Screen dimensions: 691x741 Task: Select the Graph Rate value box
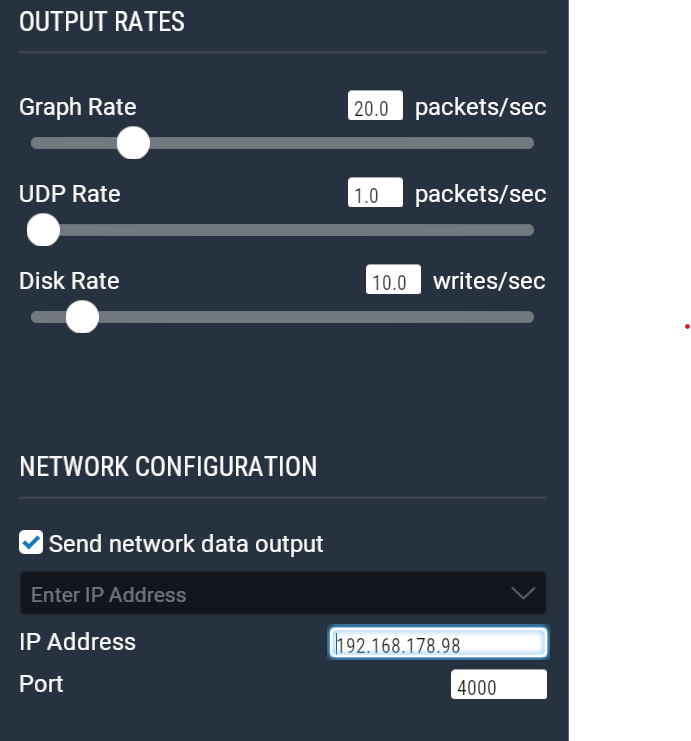(x=375, y=107)
